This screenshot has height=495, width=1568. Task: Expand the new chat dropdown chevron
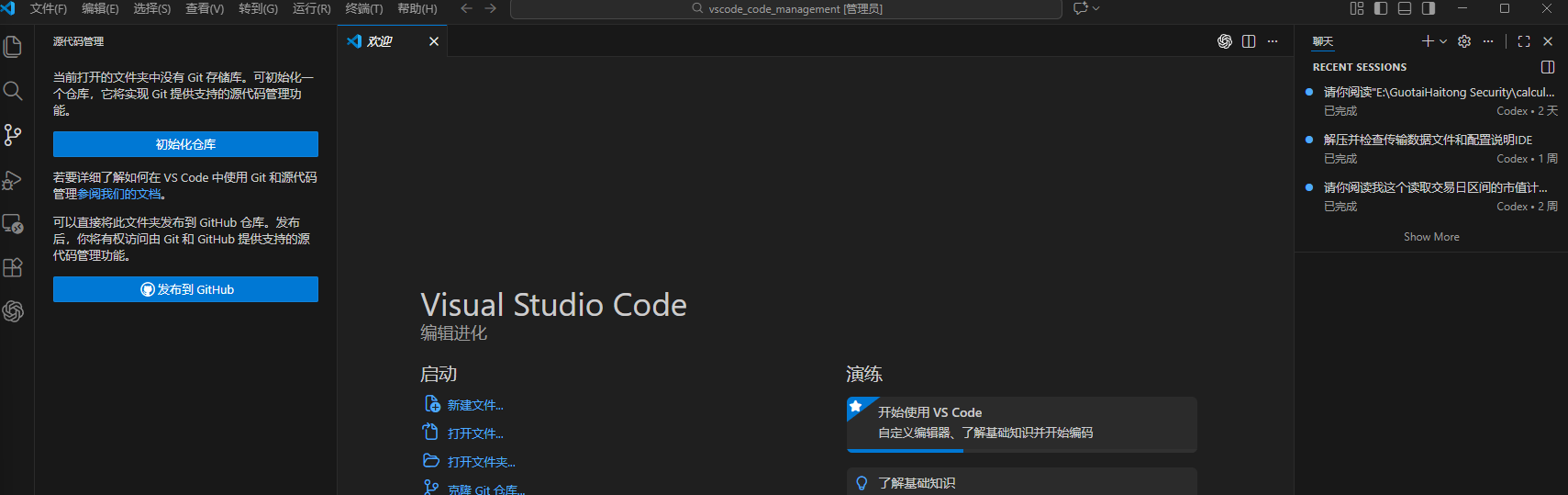(1443, 41)
